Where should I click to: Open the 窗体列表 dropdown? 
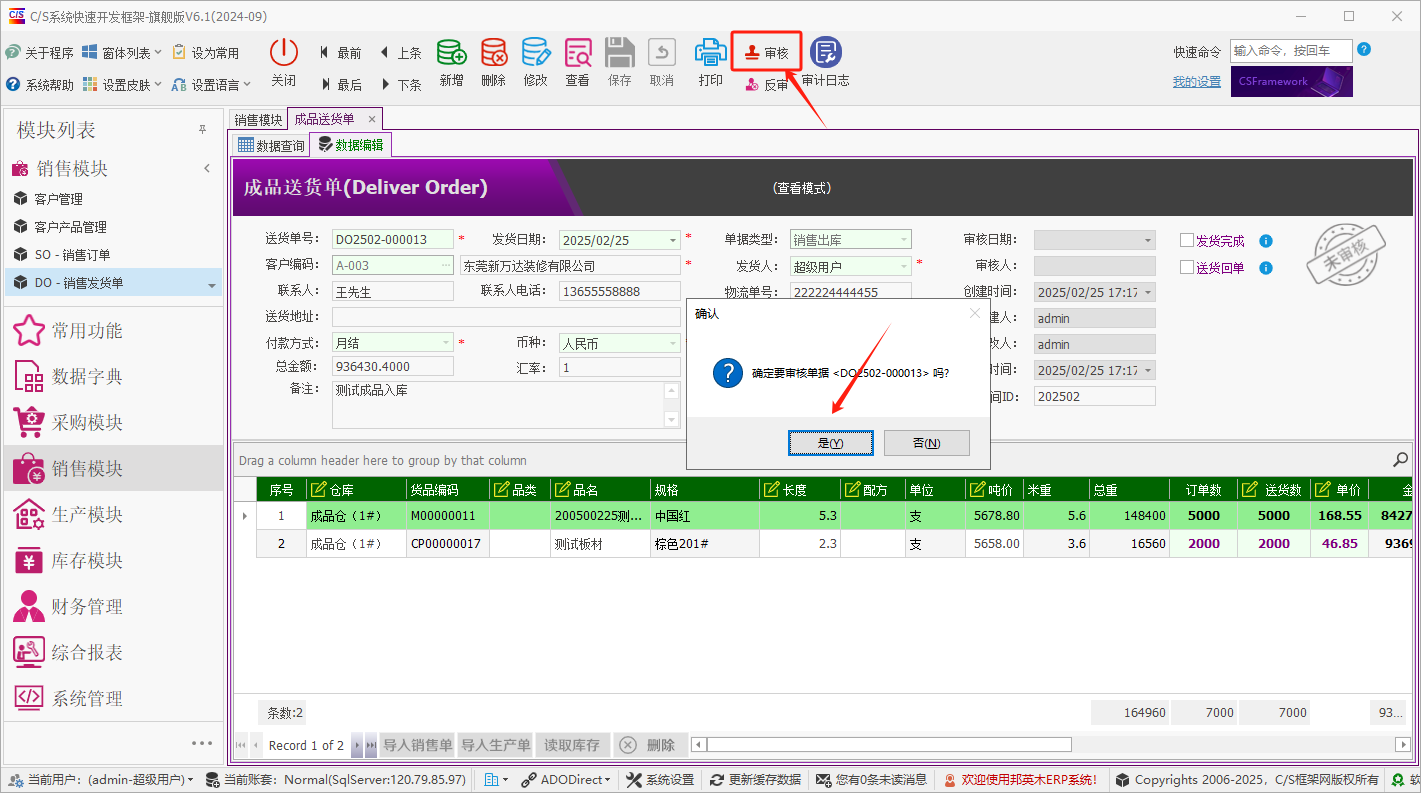coord(124,53)
